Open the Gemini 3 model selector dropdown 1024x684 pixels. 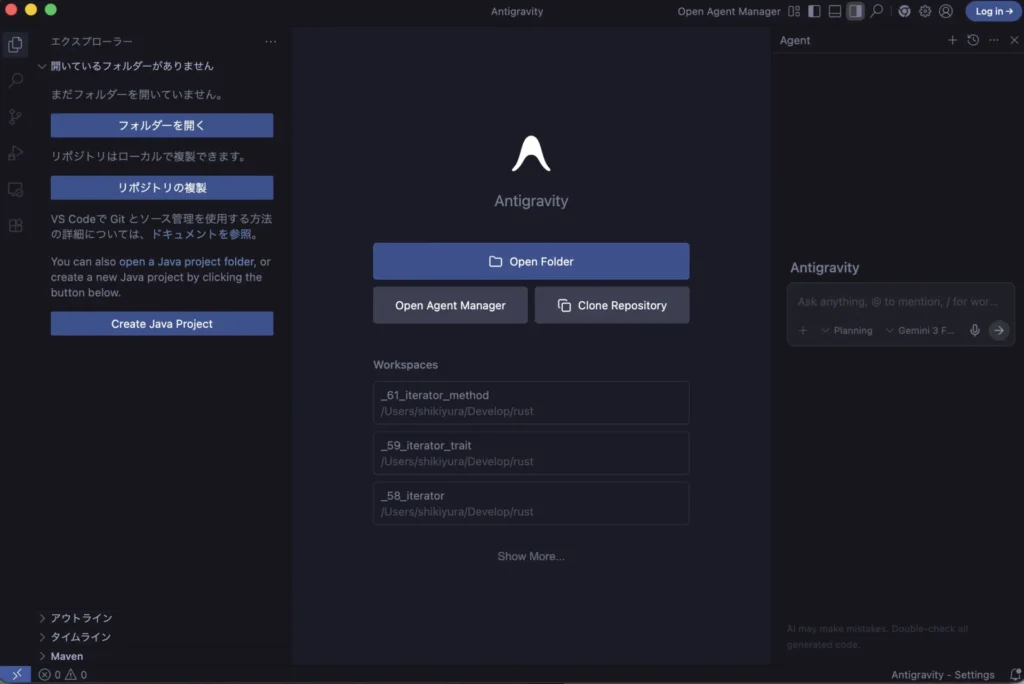pyautogui.click(x=920, y=330)
